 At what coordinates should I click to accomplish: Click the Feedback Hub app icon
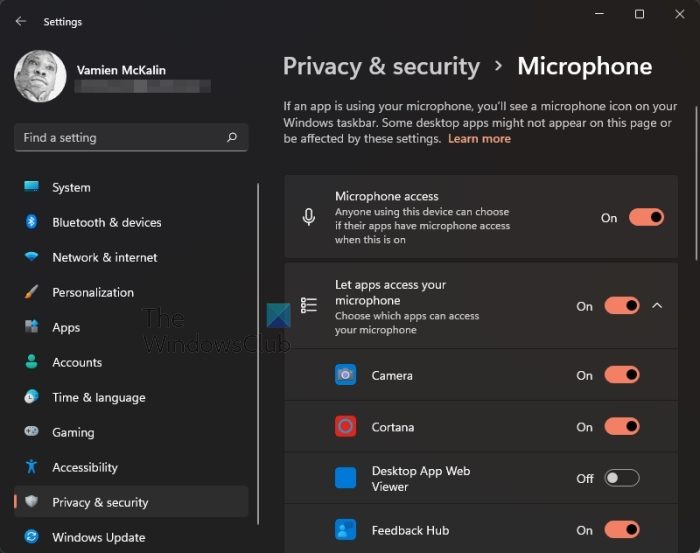point(346,530)
